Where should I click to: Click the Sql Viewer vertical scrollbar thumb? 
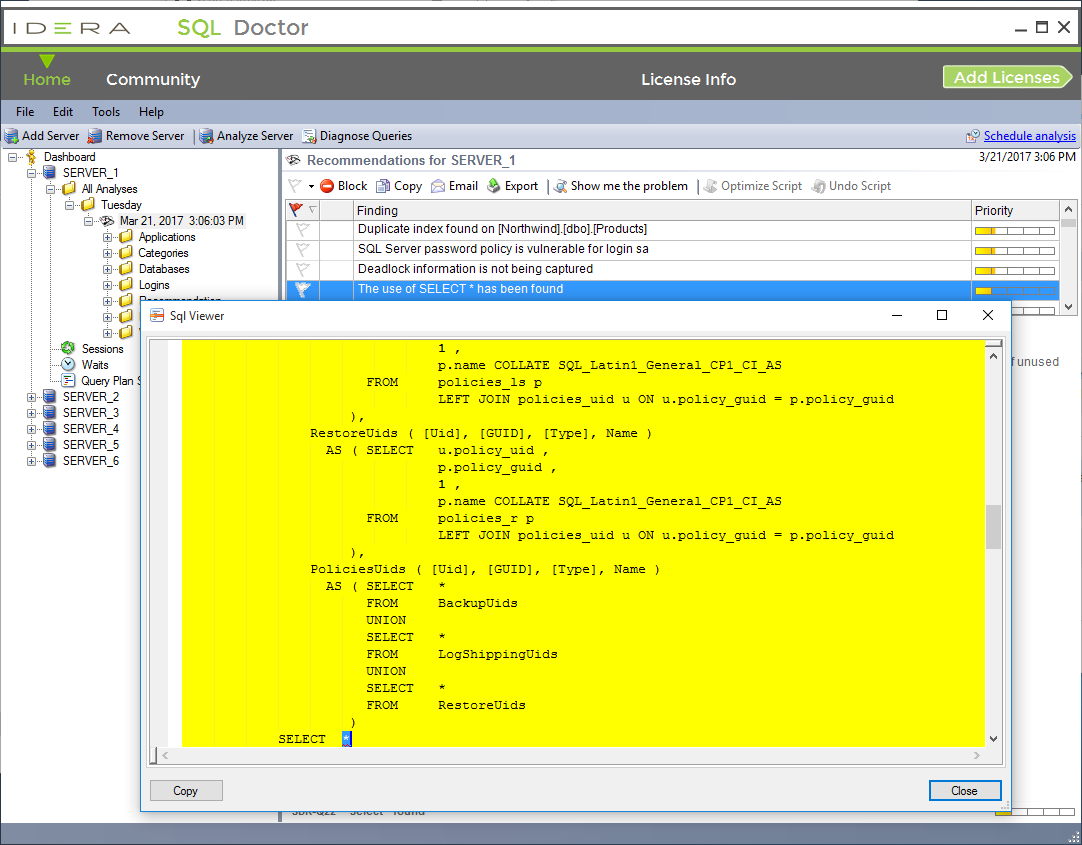point(993,527)
